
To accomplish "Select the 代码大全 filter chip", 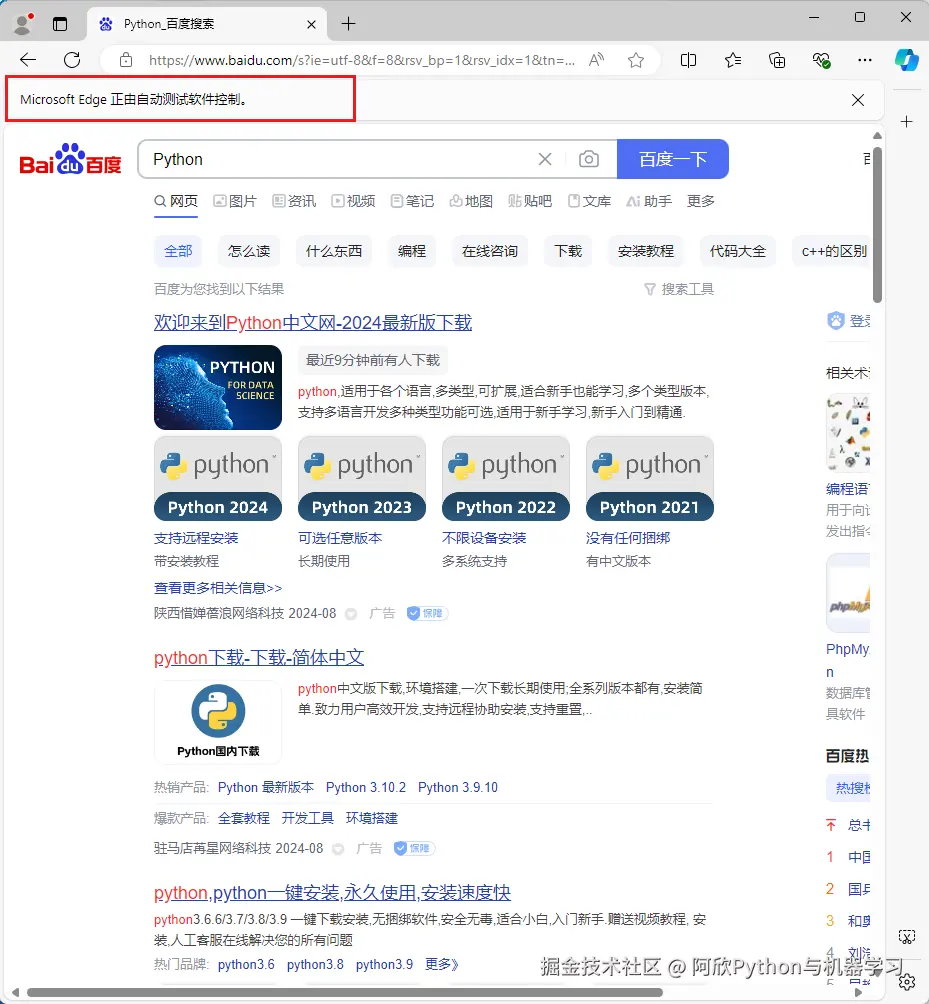I will (x=738, y=251).
